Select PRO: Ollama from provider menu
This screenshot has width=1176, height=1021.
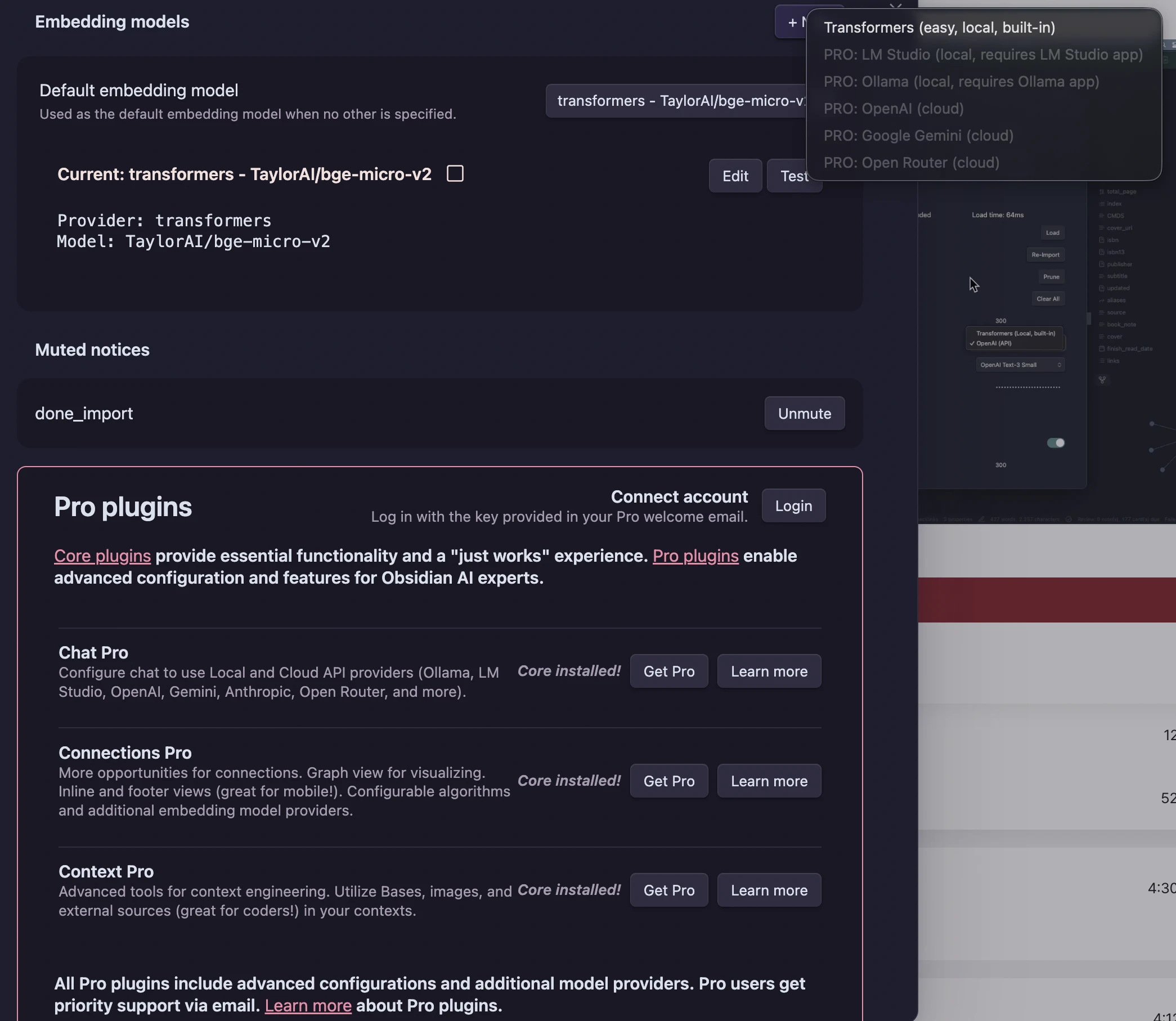pos(960,82)
